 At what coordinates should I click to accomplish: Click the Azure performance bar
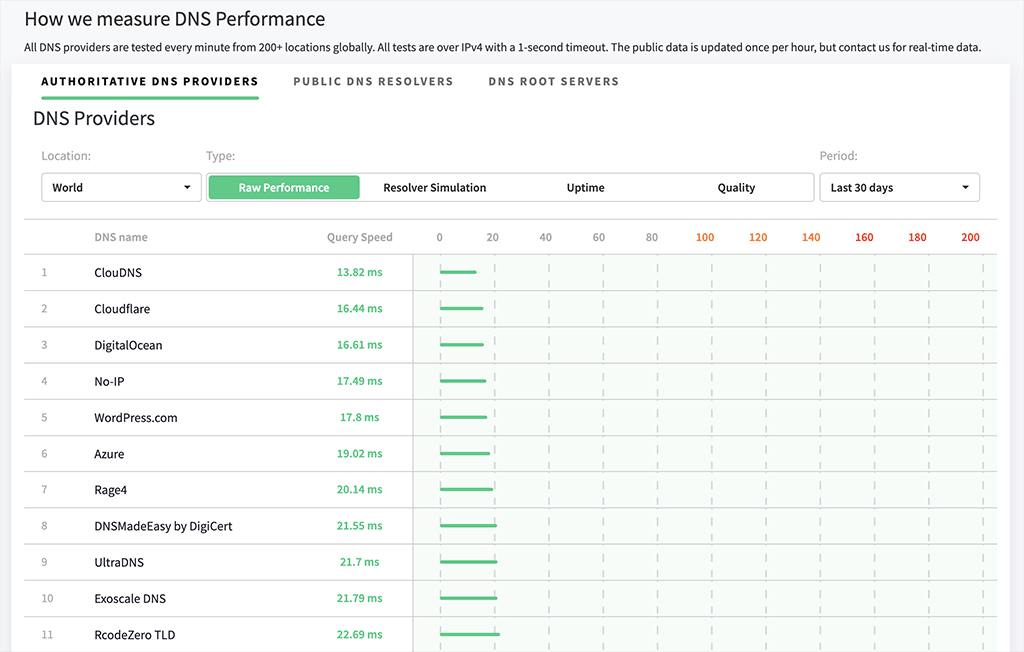tap(465, 453)
